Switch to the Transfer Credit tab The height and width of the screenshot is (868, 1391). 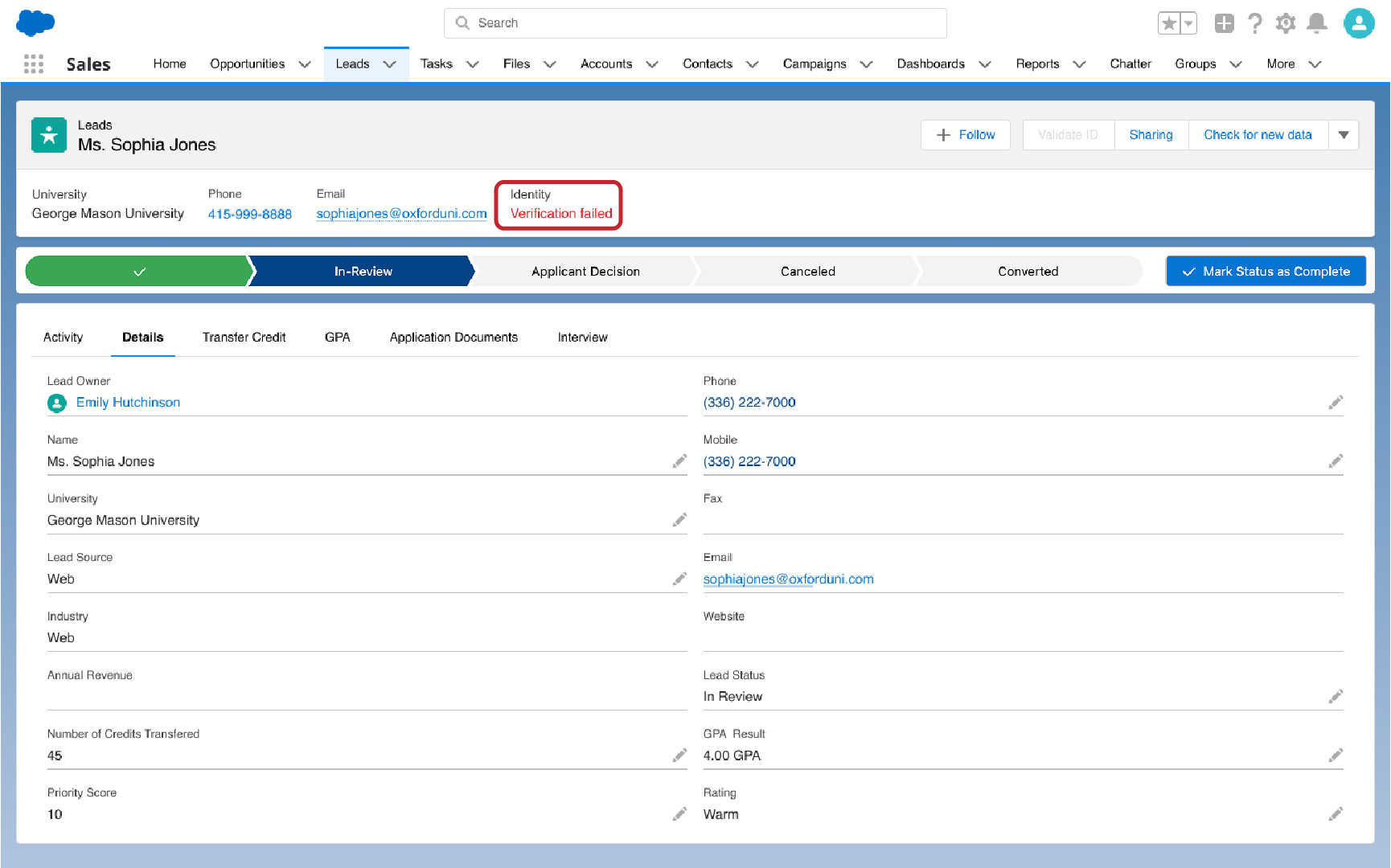point(244,337)
